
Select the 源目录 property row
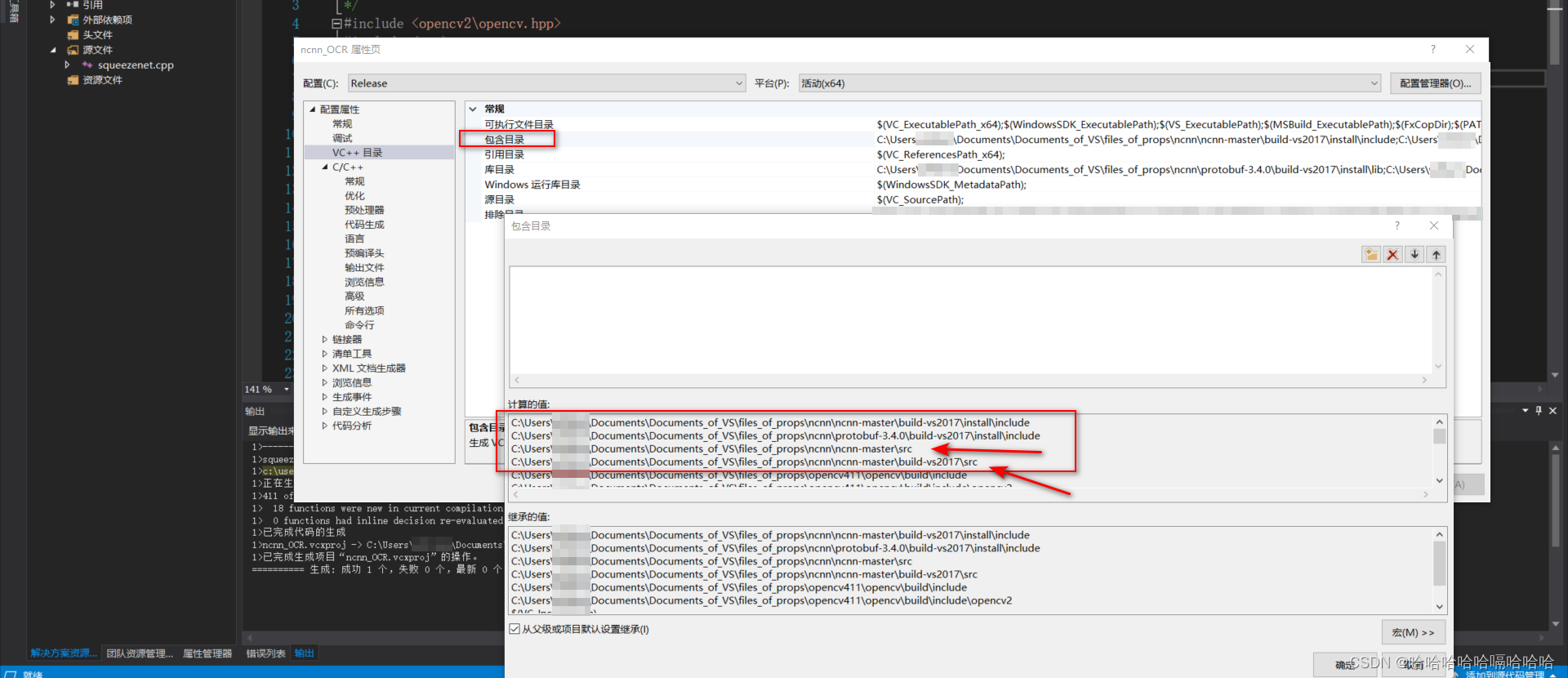pyautogui.click(x=973, y=199)
